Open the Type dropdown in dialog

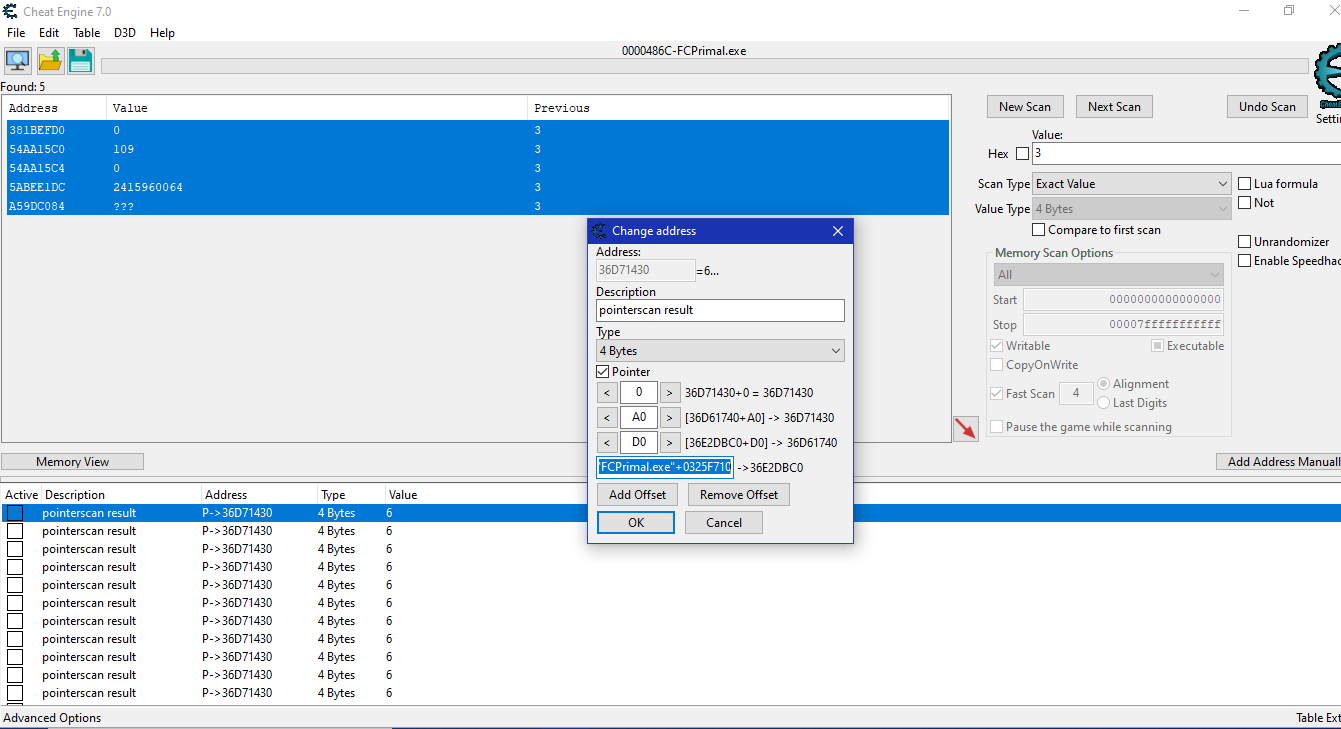720,351
